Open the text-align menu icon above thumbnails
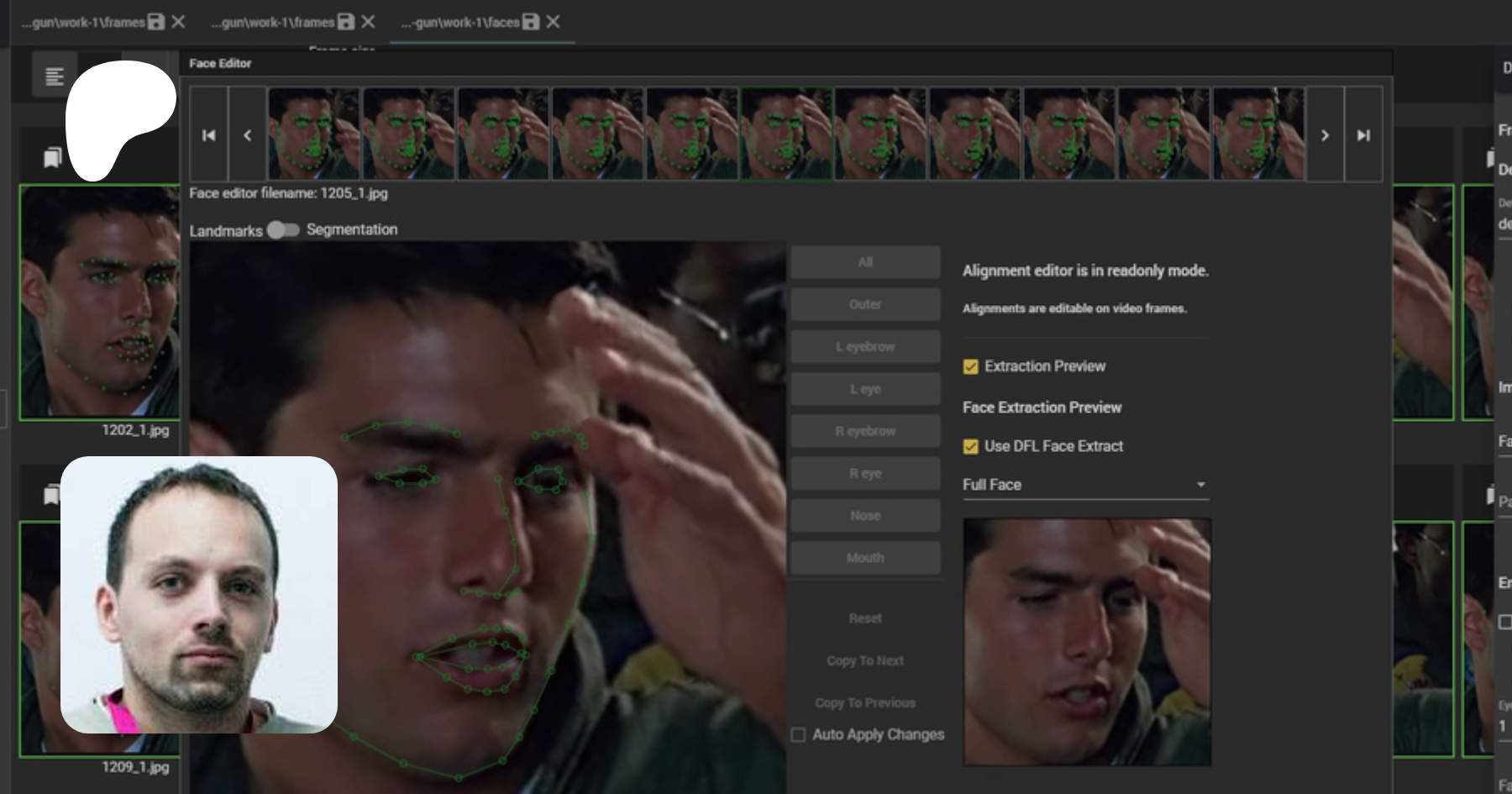This screenshot has width=1512, height=794. tap(55, 76)
